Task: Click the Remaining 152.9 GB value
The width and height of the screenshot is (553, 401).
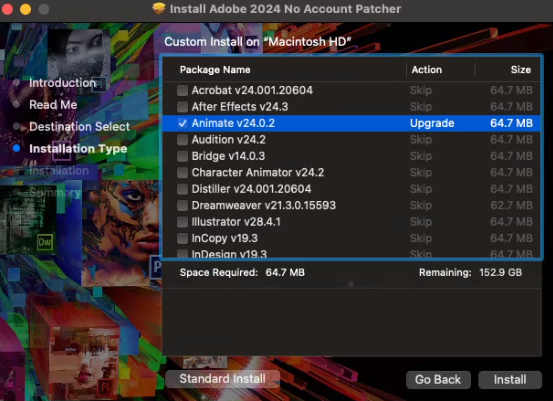Action: (x=500, y=273)
